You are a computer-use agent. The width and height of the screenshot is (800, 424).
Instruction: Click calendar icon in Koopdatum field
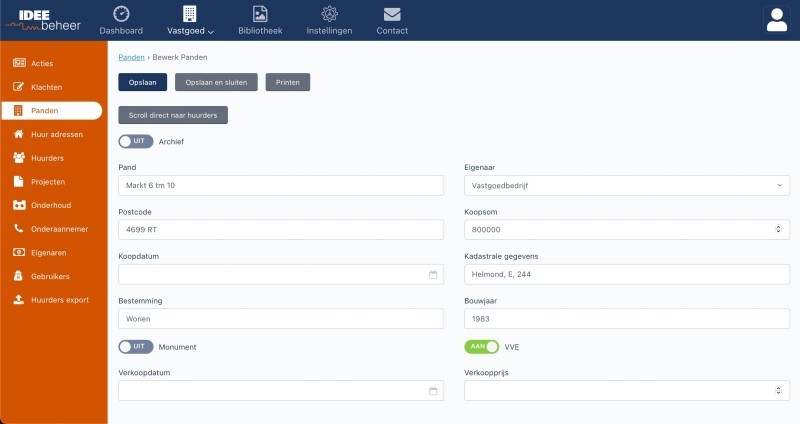click(x=433, y=274)
